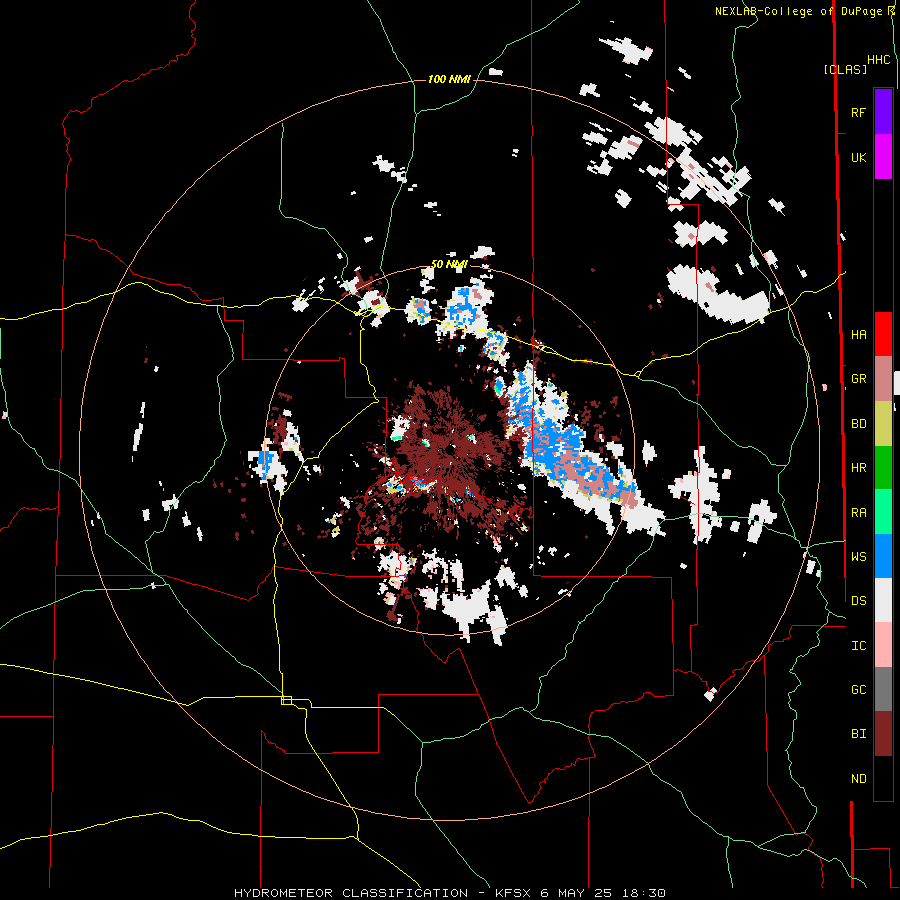Click the '100 NMI' range ring label
900x900 pixels.
coord(449,79)
